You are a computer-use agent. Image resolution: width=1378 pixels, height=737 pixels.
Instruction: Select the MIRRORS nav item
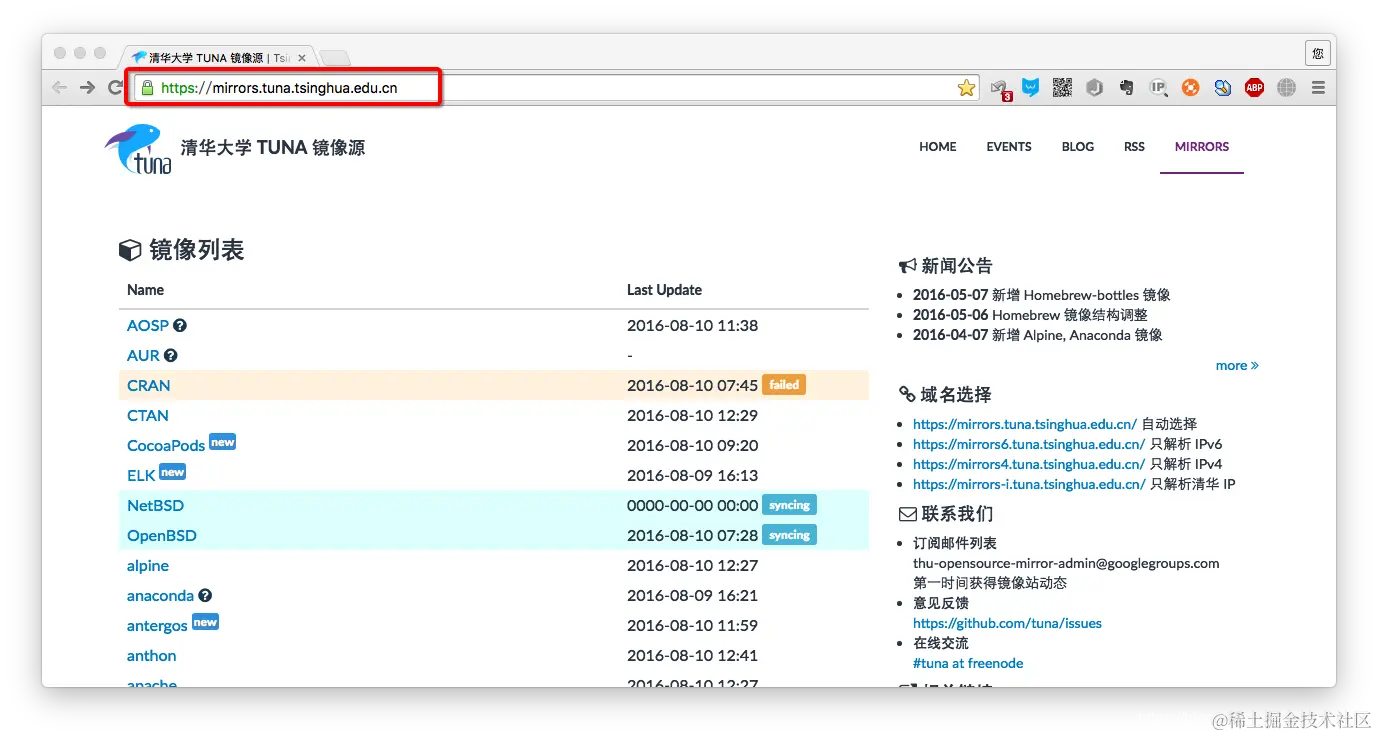[x=1202, y=146]
